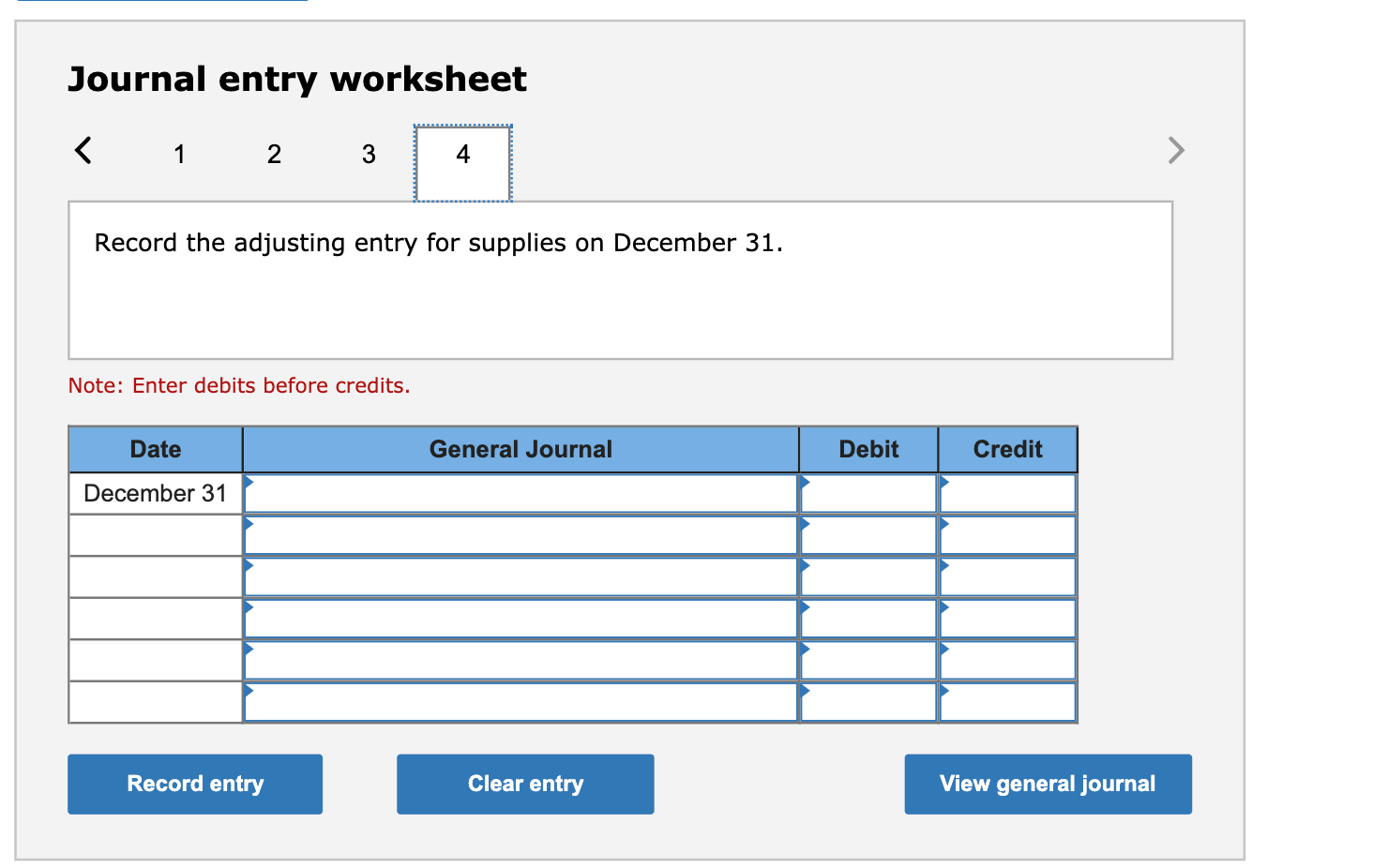Click the Clear entry button

[x=524, y=784]
